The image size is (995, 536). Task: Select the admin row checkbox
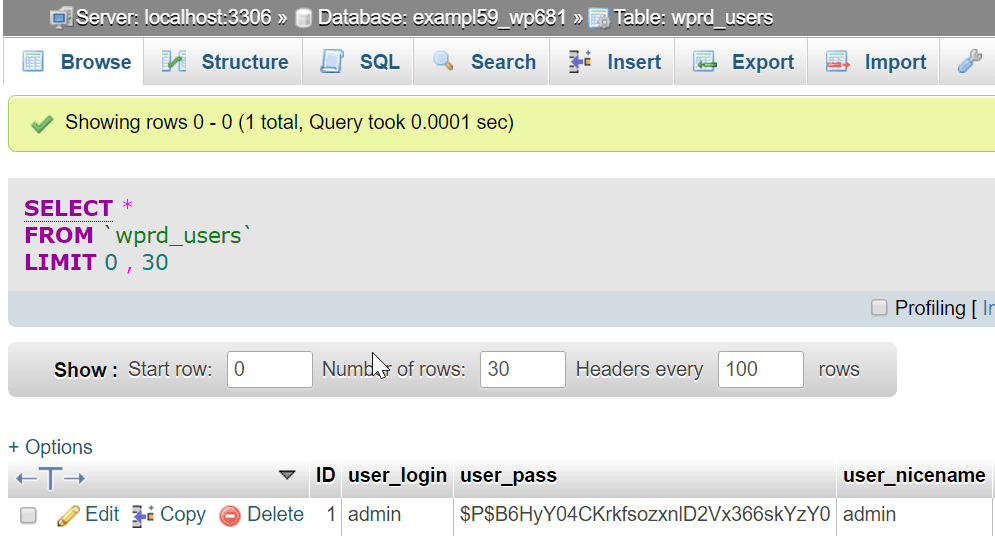coord(29,516)
